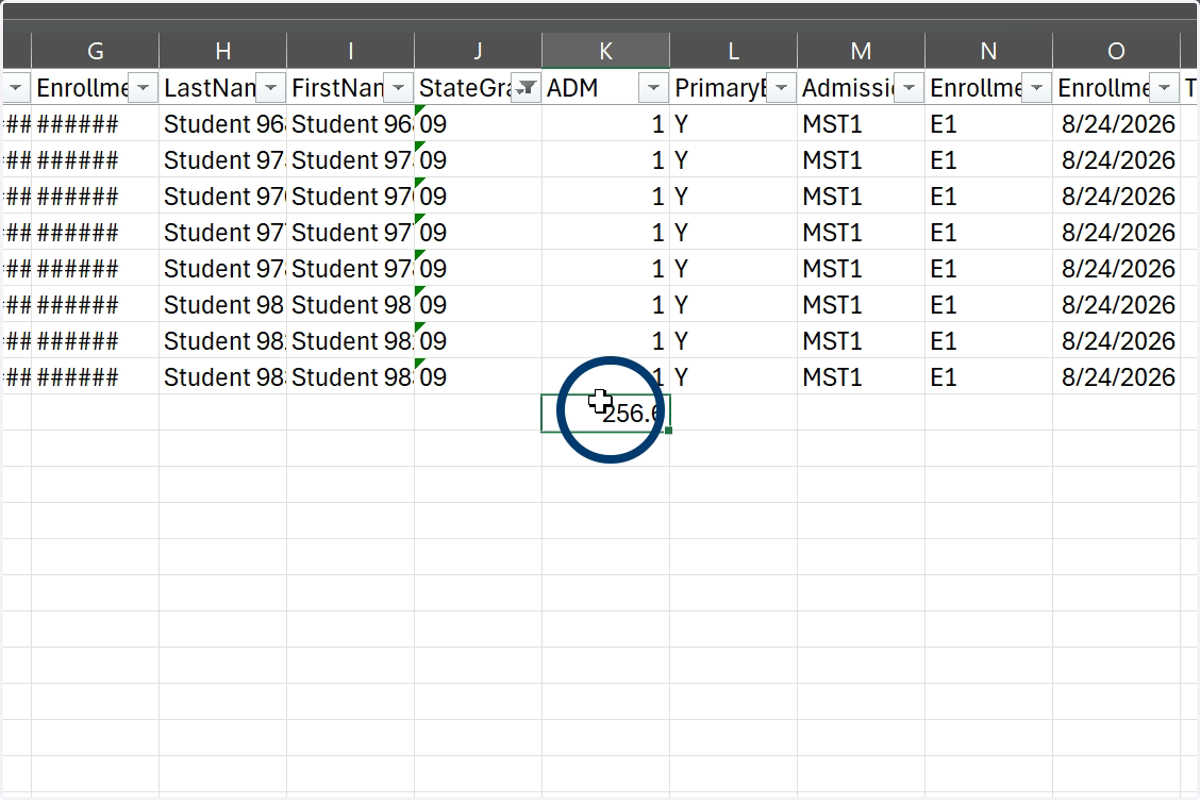Screen dimensions: 1200x800
Task: Select the Student 96 cell in LastNam column
Action: tap(223, 124)
